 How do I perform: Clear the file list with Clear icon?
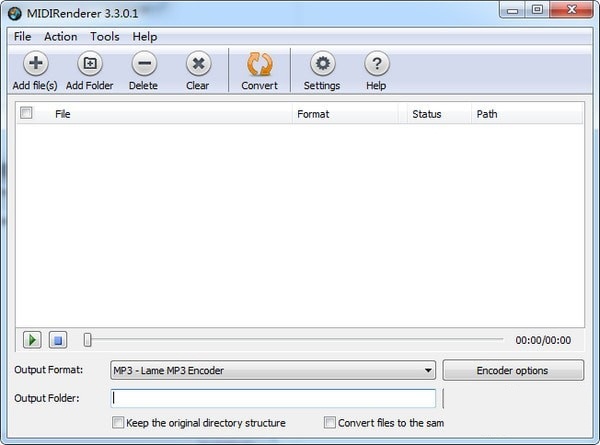[x=198, y=64]
